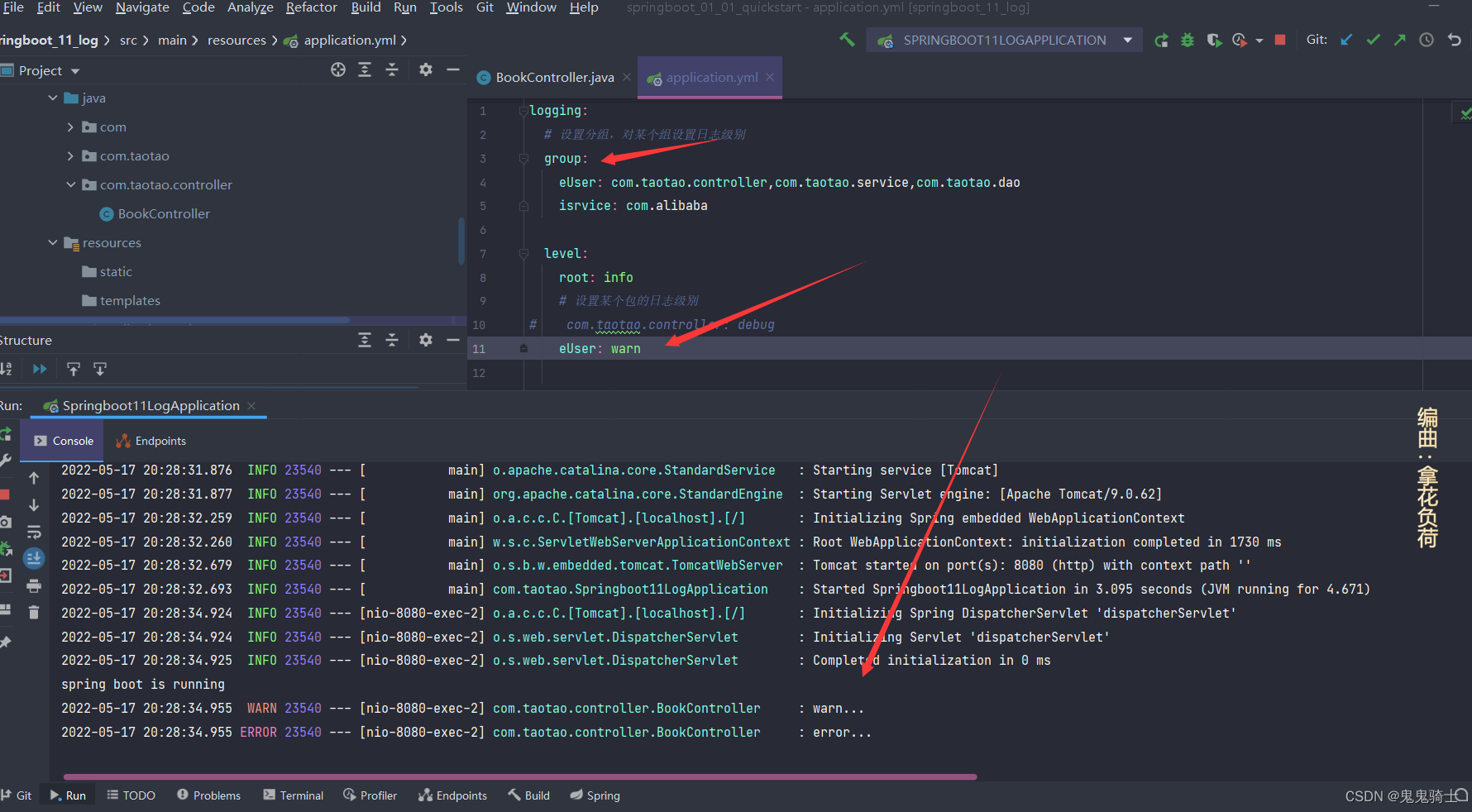Collapse the com.taotao.controller package node
Screen dimensions: 1472x812
[70, 184]
